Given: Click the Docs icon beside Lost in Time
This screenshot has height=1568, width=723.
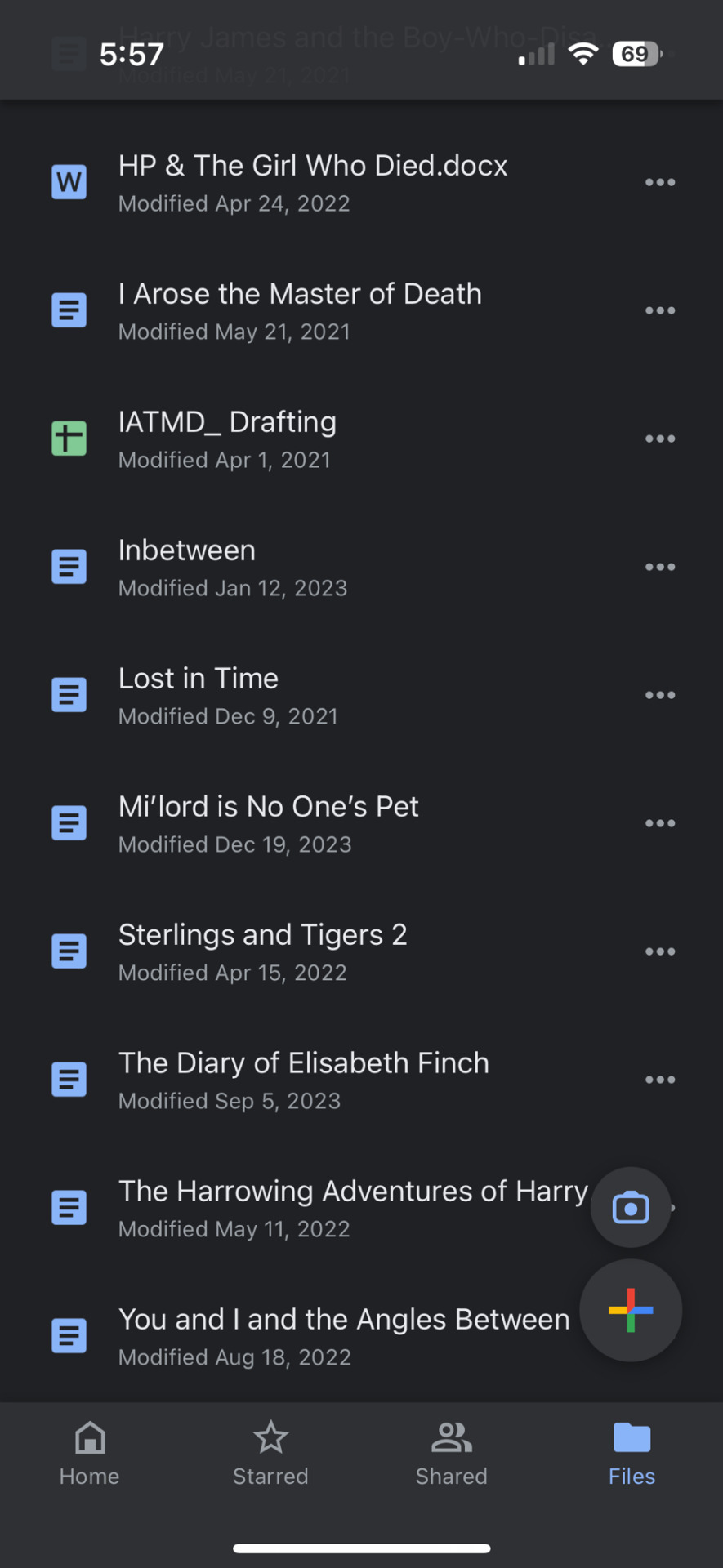Looking at the screenshot, I should pos(69,695).
